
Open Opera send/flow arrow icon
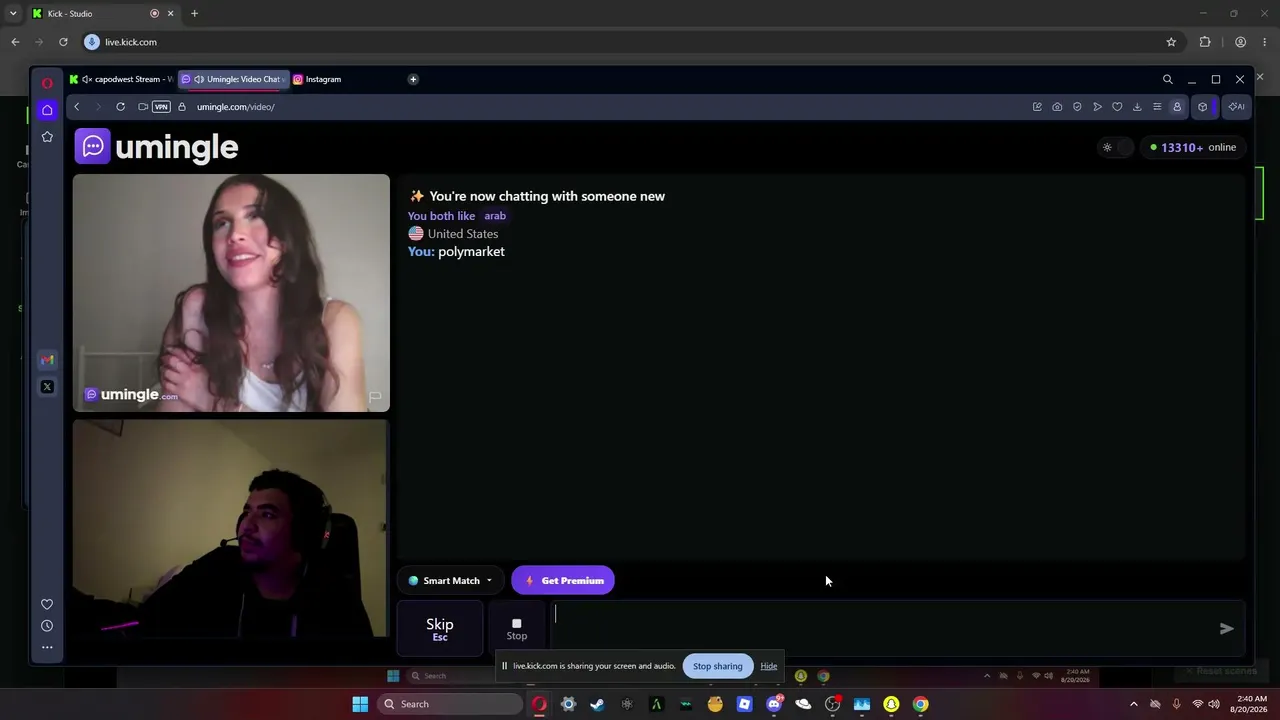coord(1097,107)
